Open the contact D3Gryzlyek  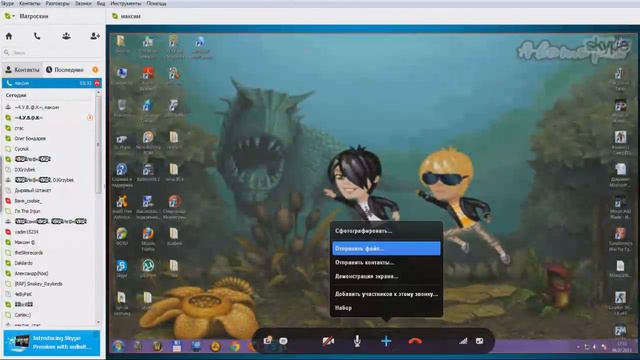49,169
